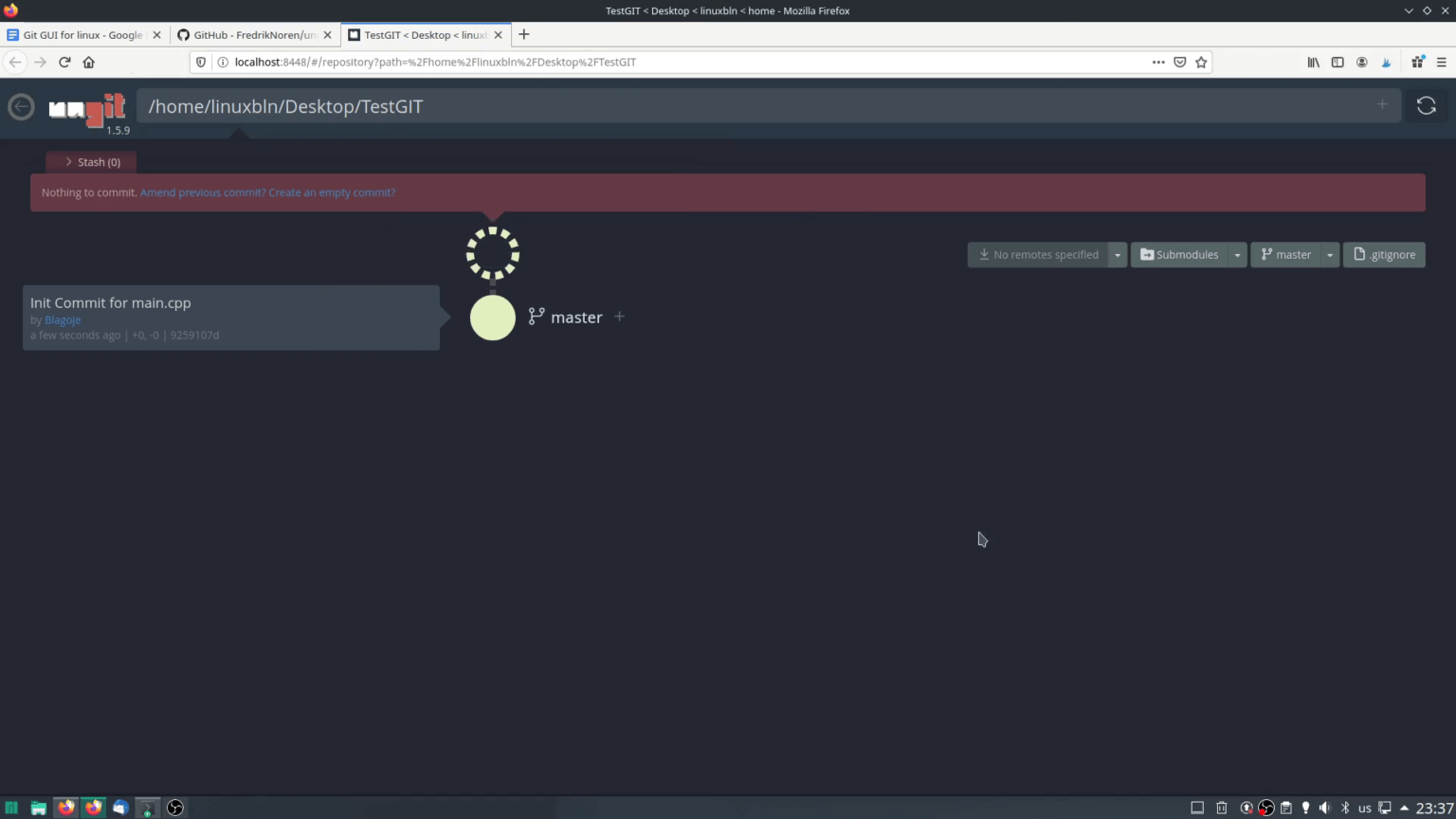Go to Firefox home page
Screen dimensions: 1456x819
89,62
